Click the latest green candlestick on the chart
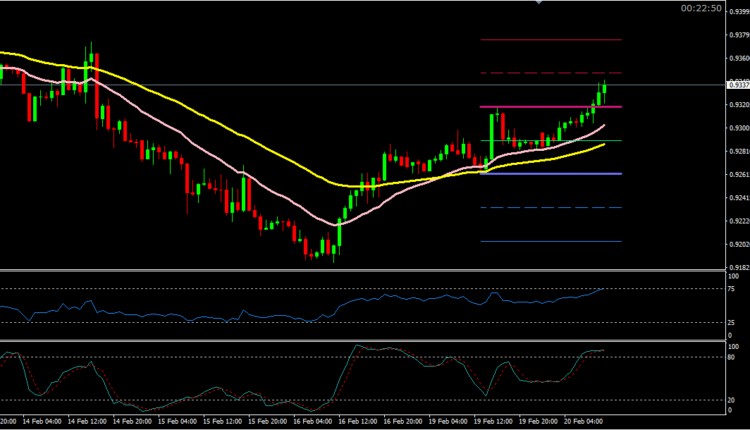 [604, 89]
